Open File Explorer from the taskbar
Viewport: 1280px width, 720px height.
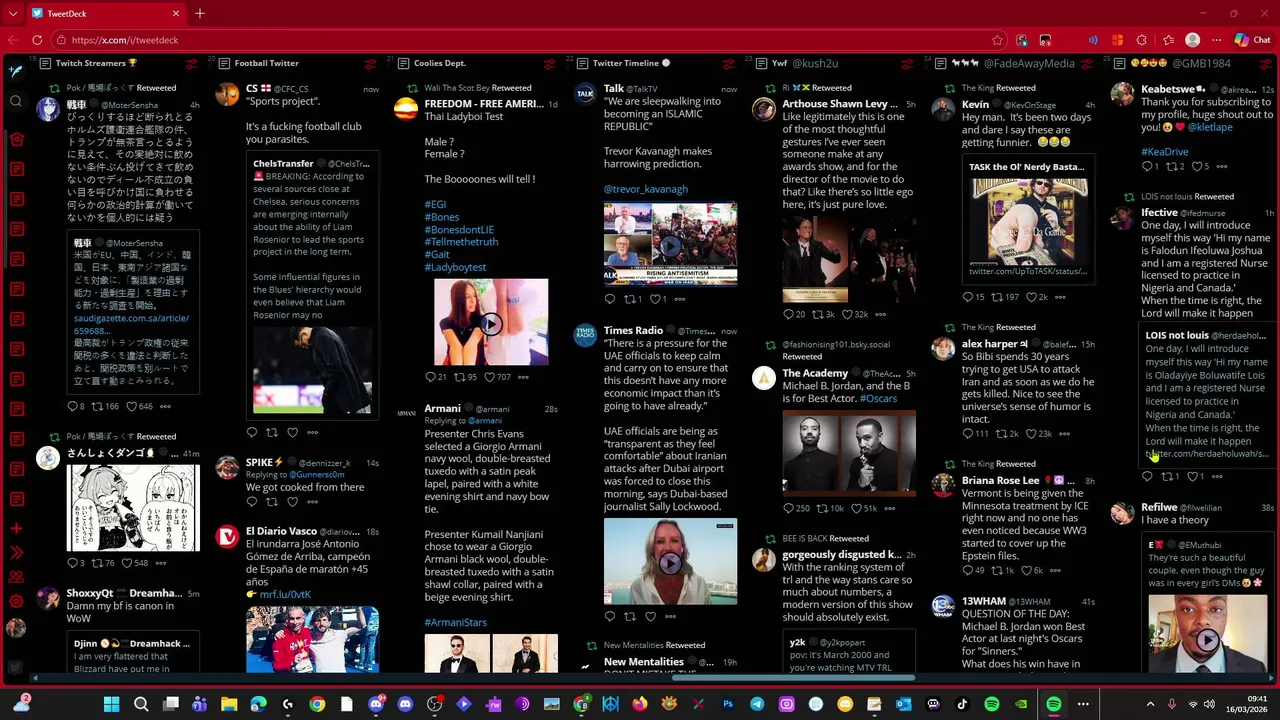(229, 704)
